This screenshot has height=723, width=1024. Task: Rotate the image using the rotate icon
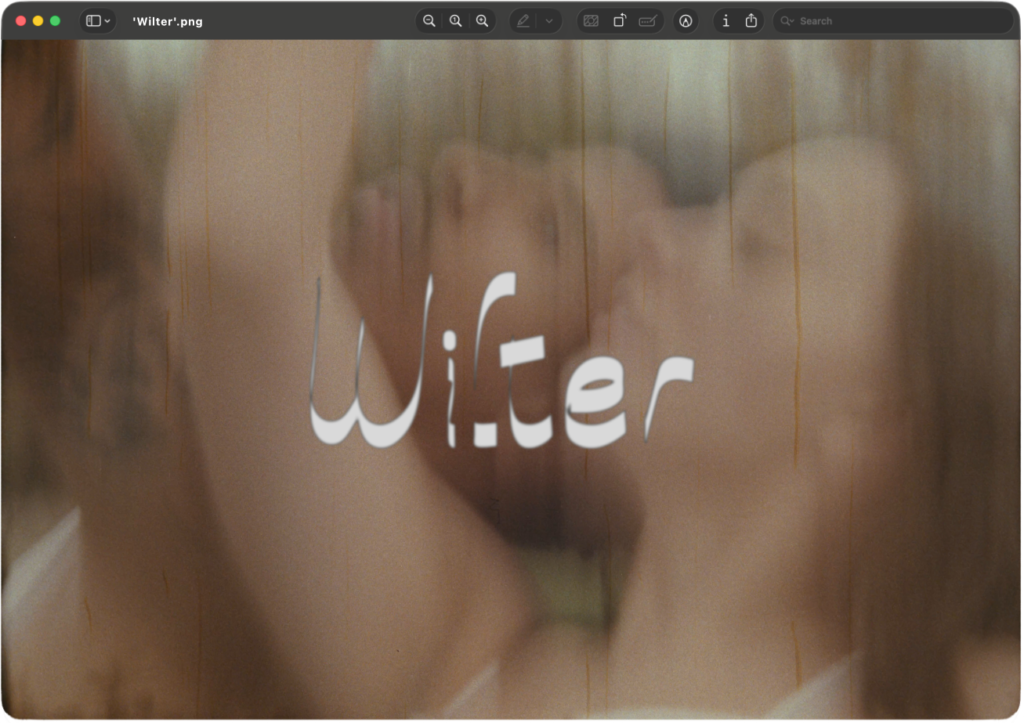(619, 21)
